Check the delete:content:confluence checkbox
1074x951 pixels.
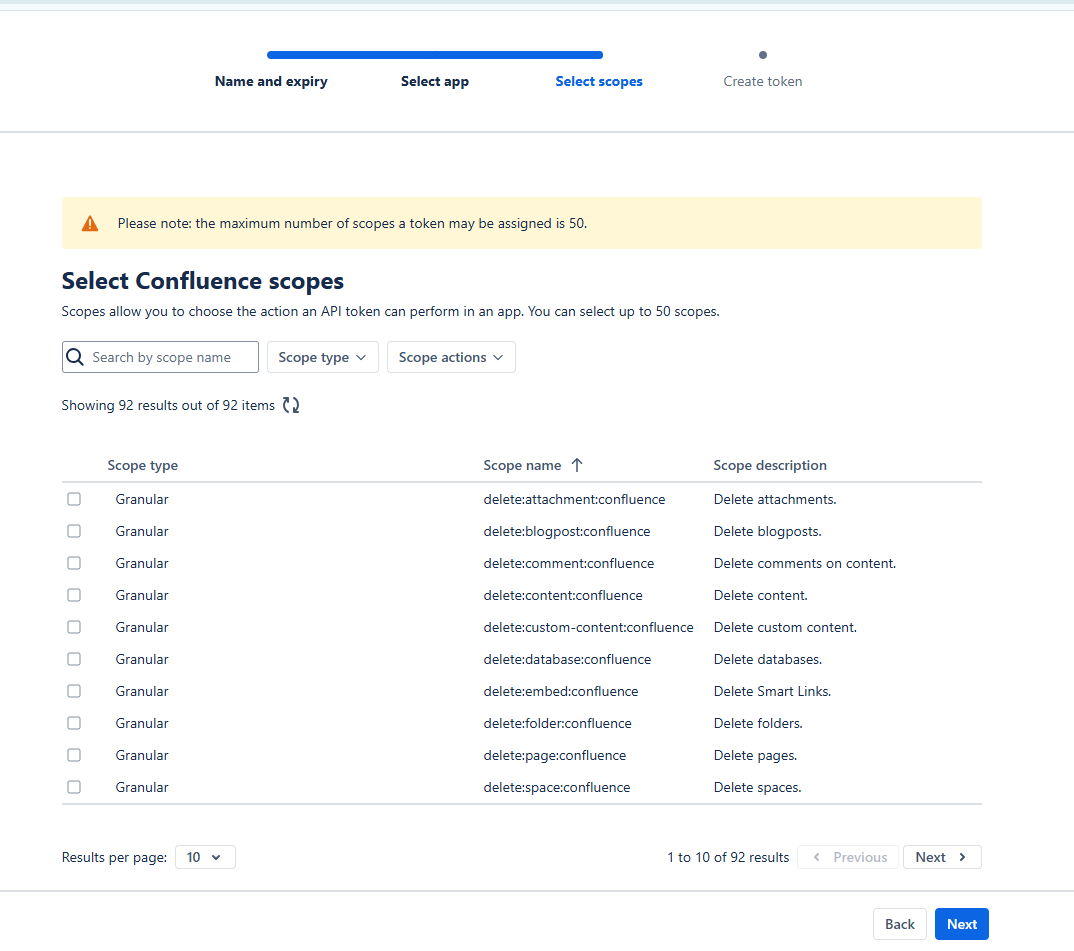click(74, 595)
